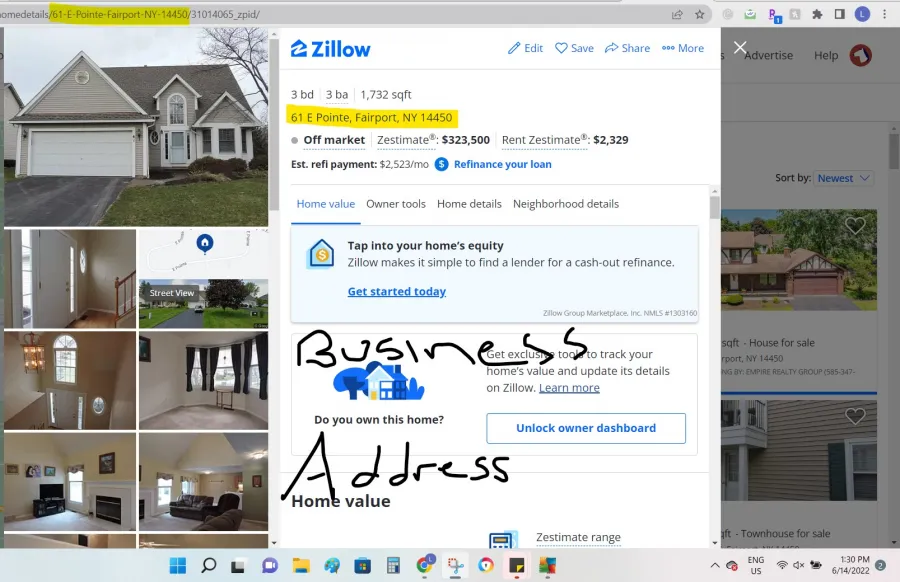This screenshot has height=582, width=900.
Task: Open the Sort by Newest dropdown
Action: coord(843,178)
